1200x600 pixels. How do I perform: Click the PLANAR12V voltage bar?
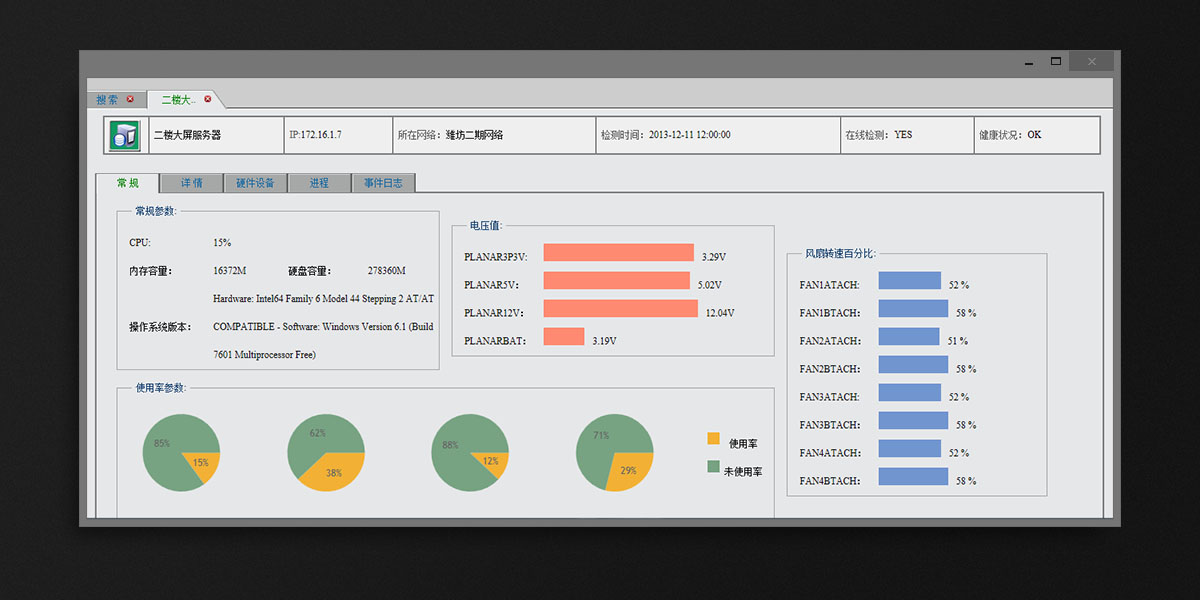(x=620, y=309)
